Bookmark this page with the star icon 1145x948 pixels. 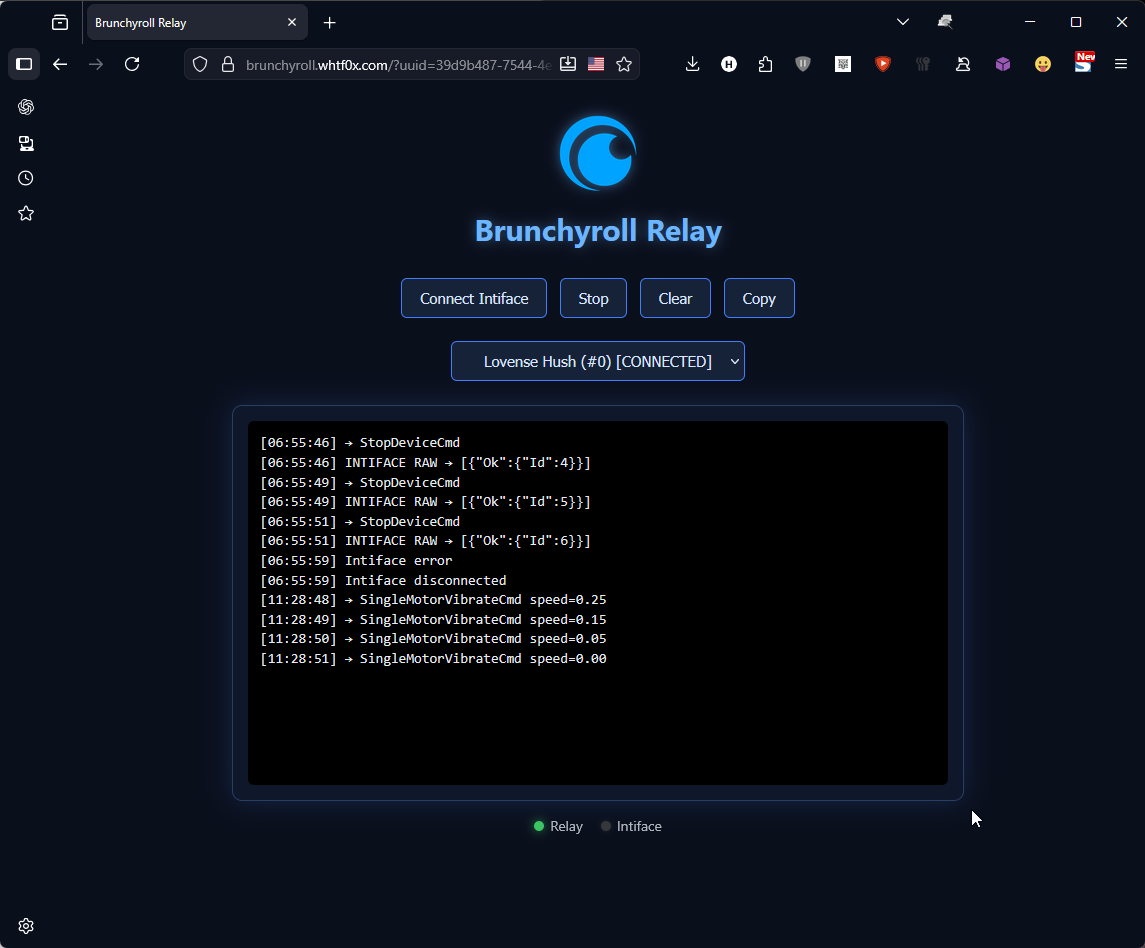pos(624,64)
